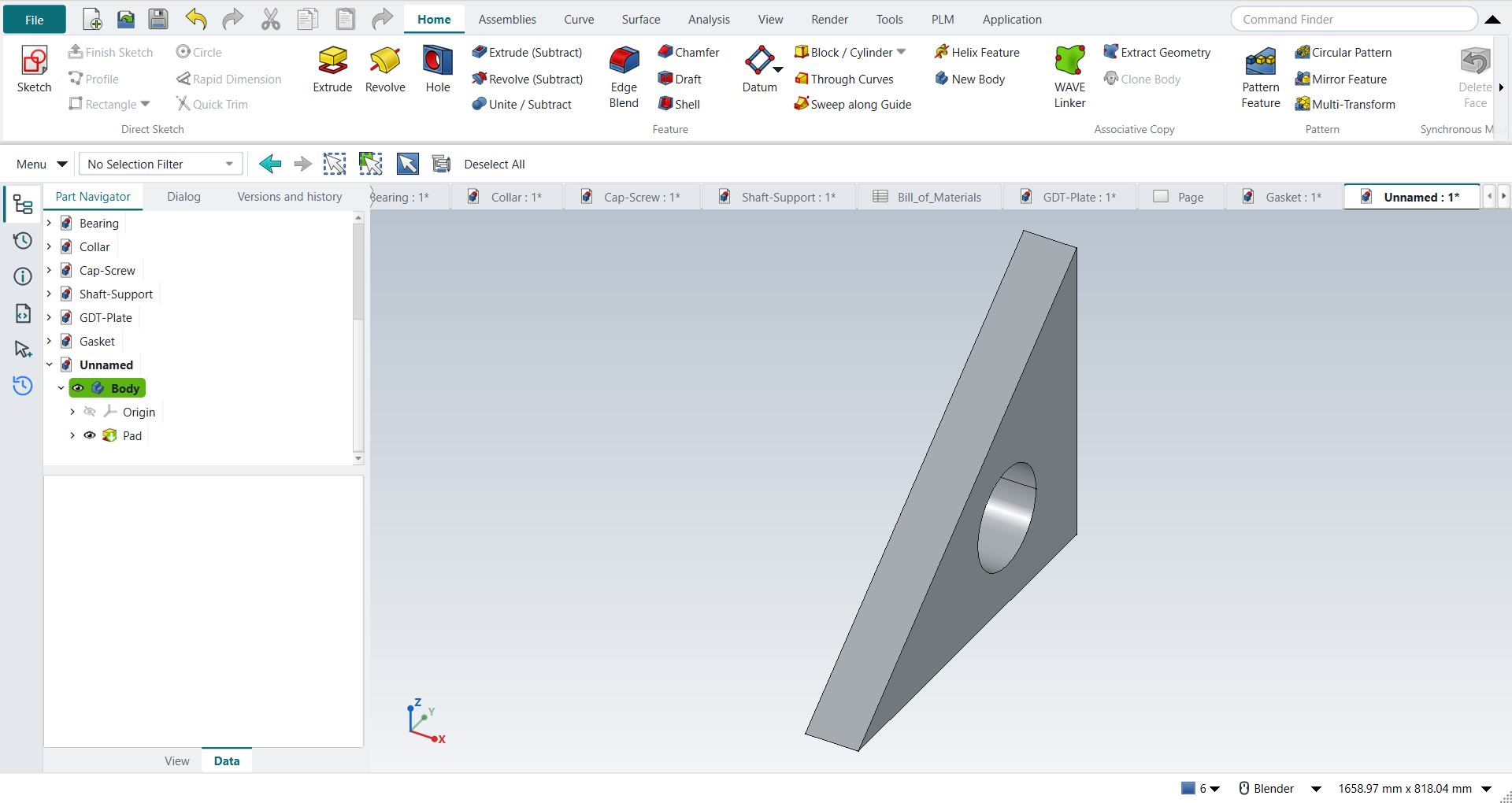Click the Save icon in toolbar
Screen dimensions: 1512x803
158,20
